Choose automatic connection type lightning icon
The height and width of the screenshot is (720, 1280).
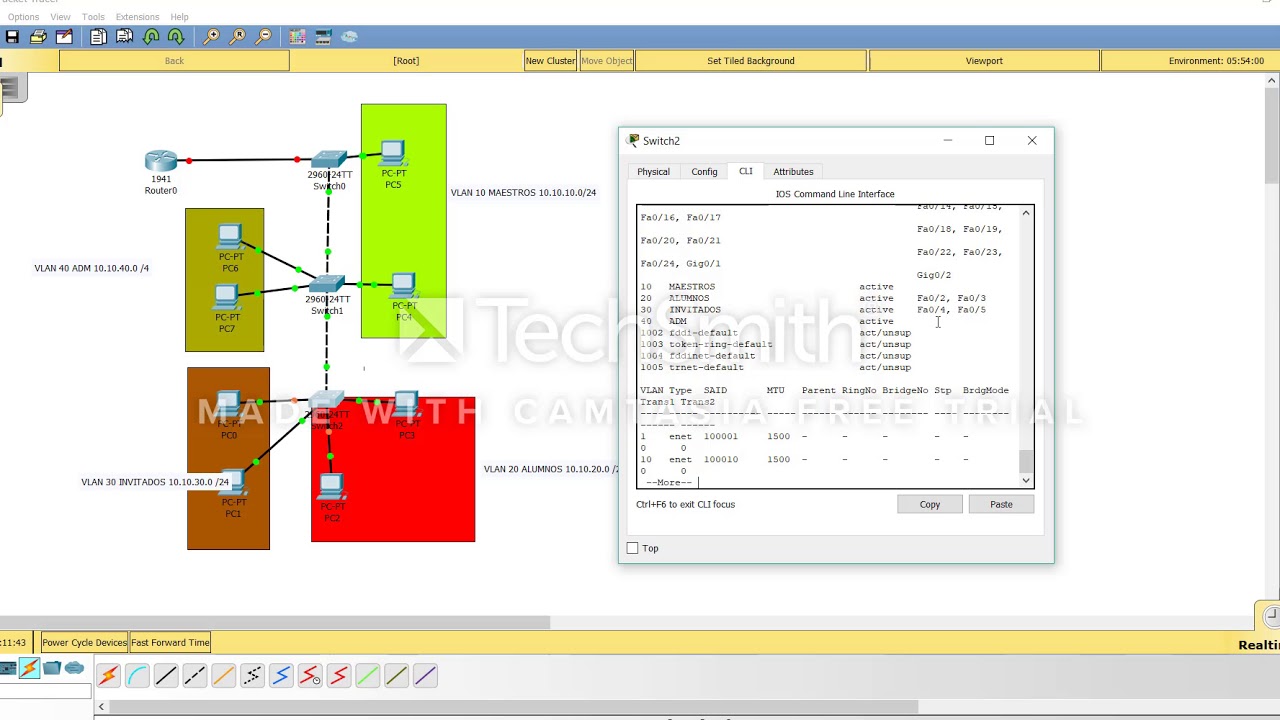108,676
